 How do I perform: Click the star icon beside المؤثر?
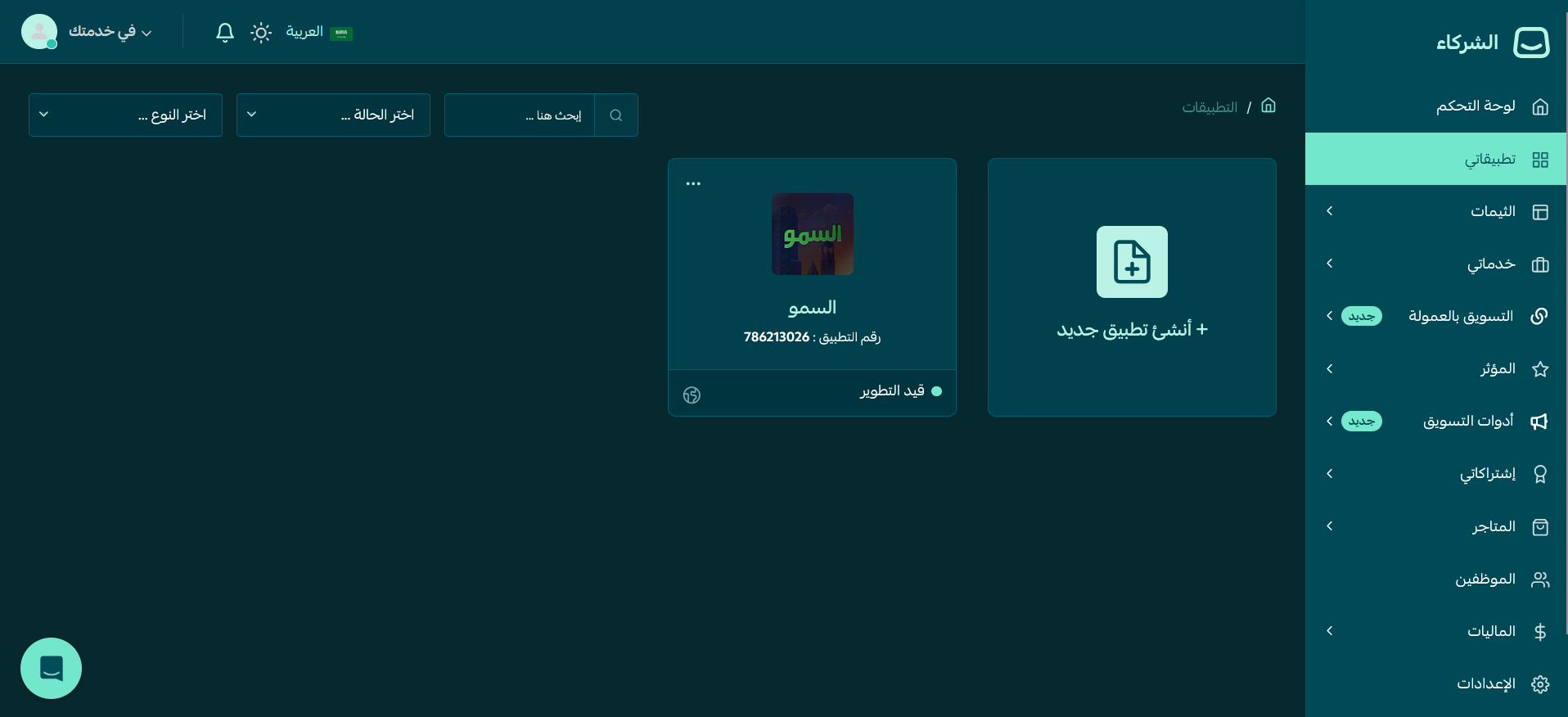1540,369
